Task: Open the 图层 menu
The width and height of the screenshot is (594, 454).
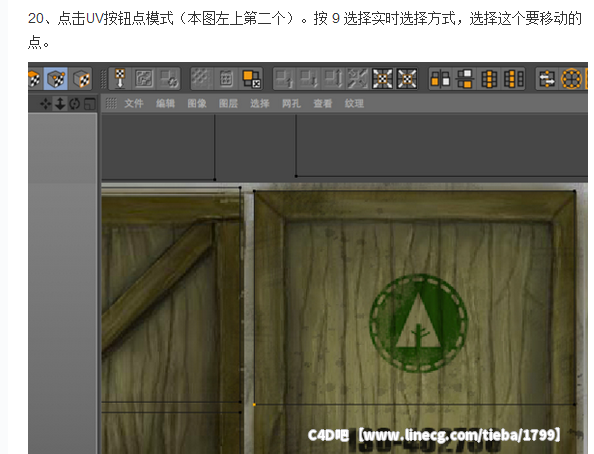Action: pyautogui.click(x=228, y=103)
